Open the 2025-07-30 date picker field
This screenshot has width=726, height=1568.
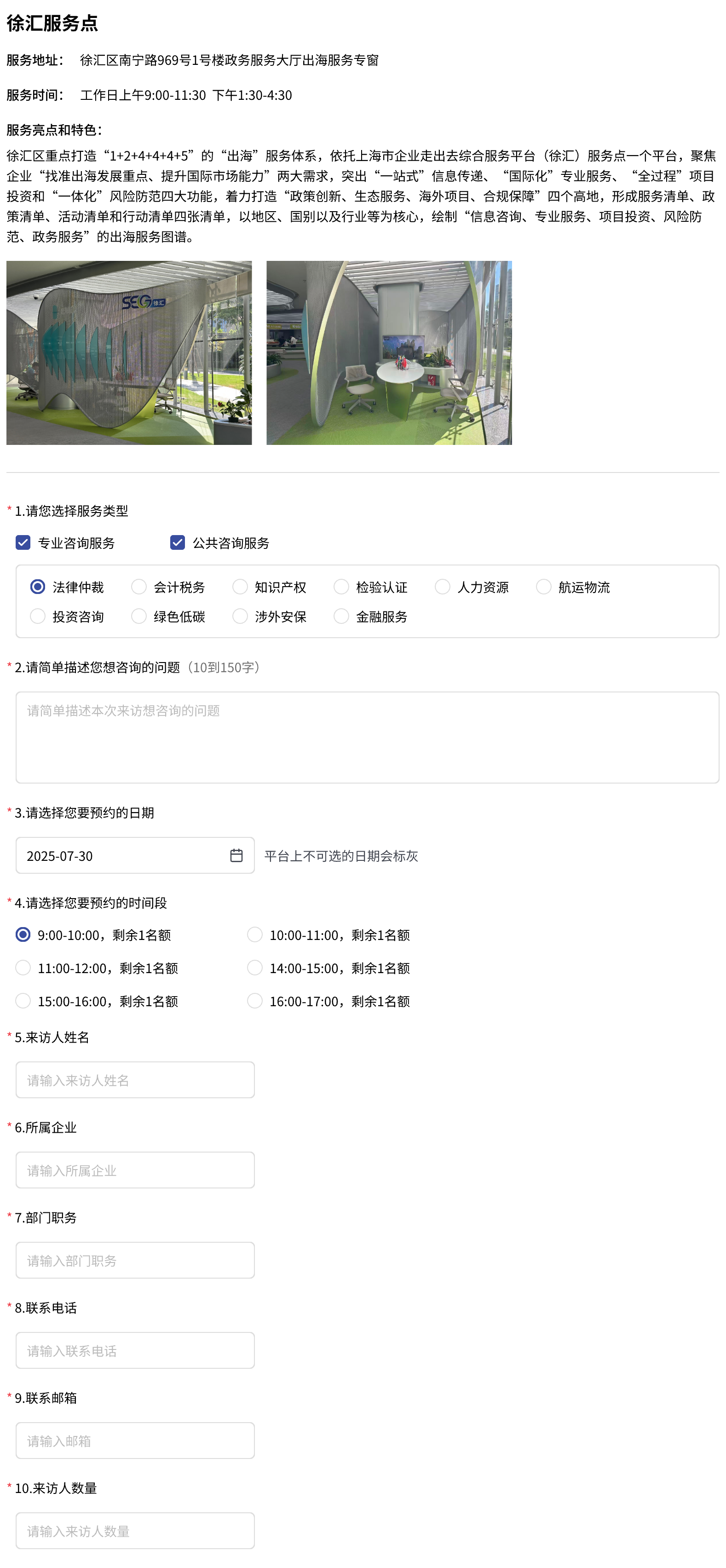(x=122, y=855)
